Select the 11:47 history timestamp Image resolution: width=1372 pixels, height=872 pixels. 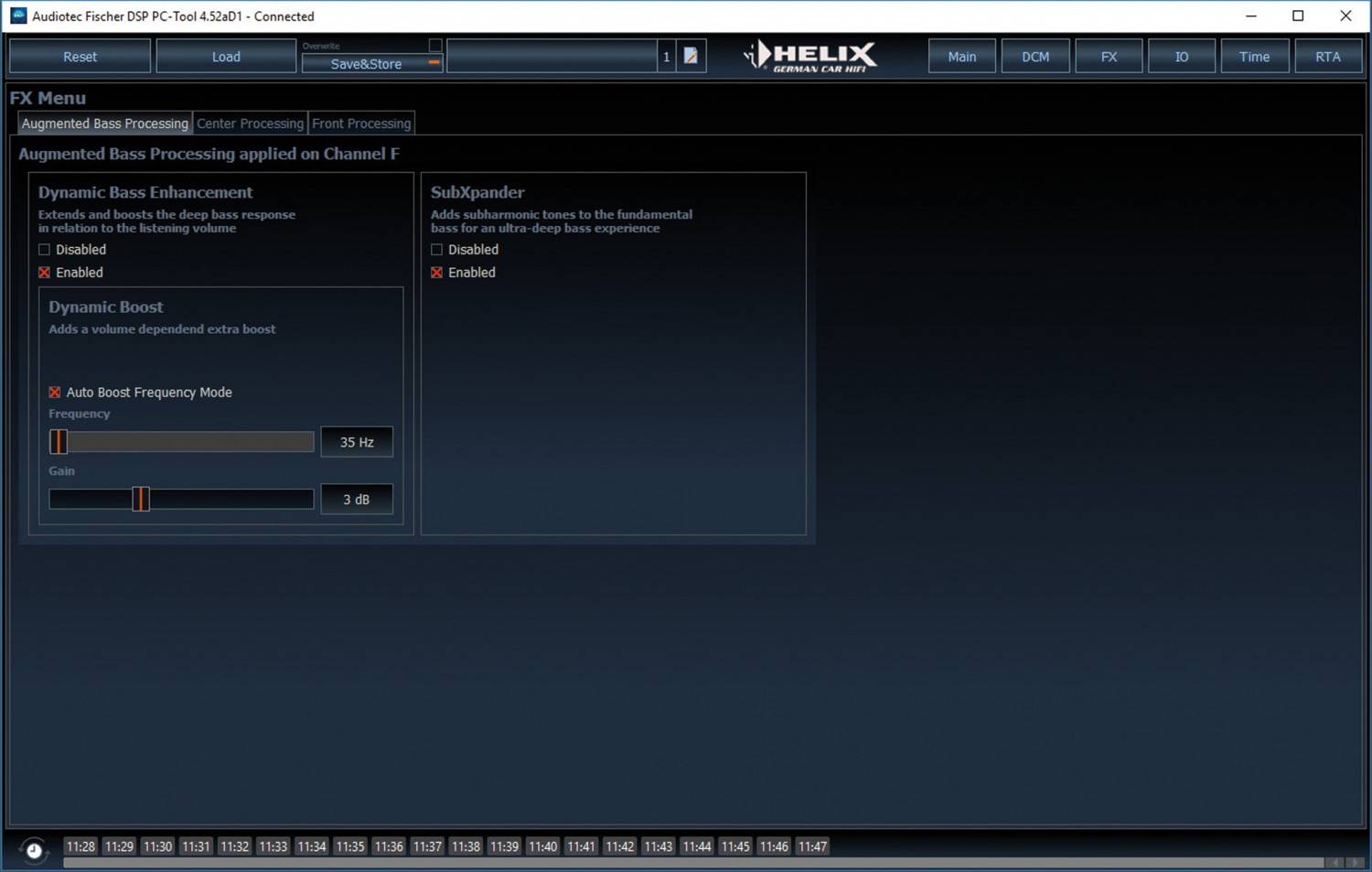(x=812, y=846)
